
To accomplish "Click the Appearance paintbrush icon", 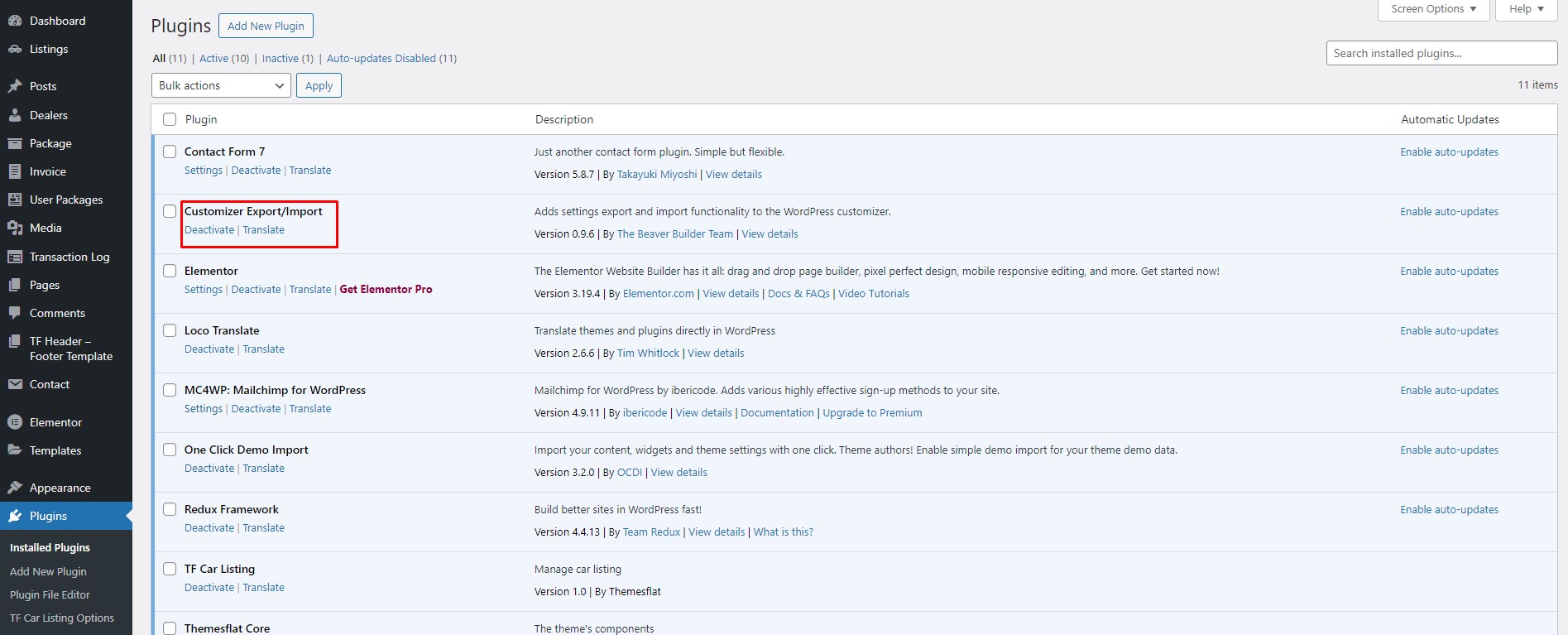I will [15, 488].
